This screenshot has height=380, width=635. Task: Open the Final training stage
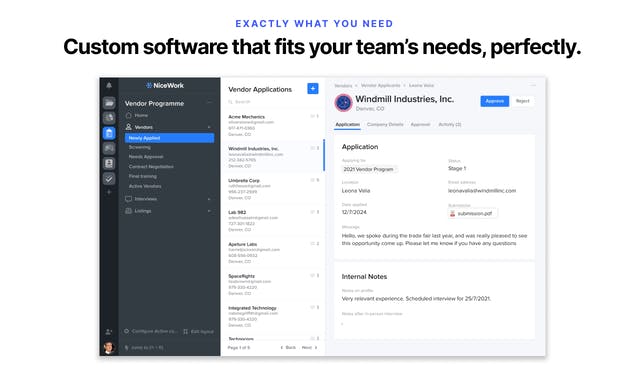point(143,176)
